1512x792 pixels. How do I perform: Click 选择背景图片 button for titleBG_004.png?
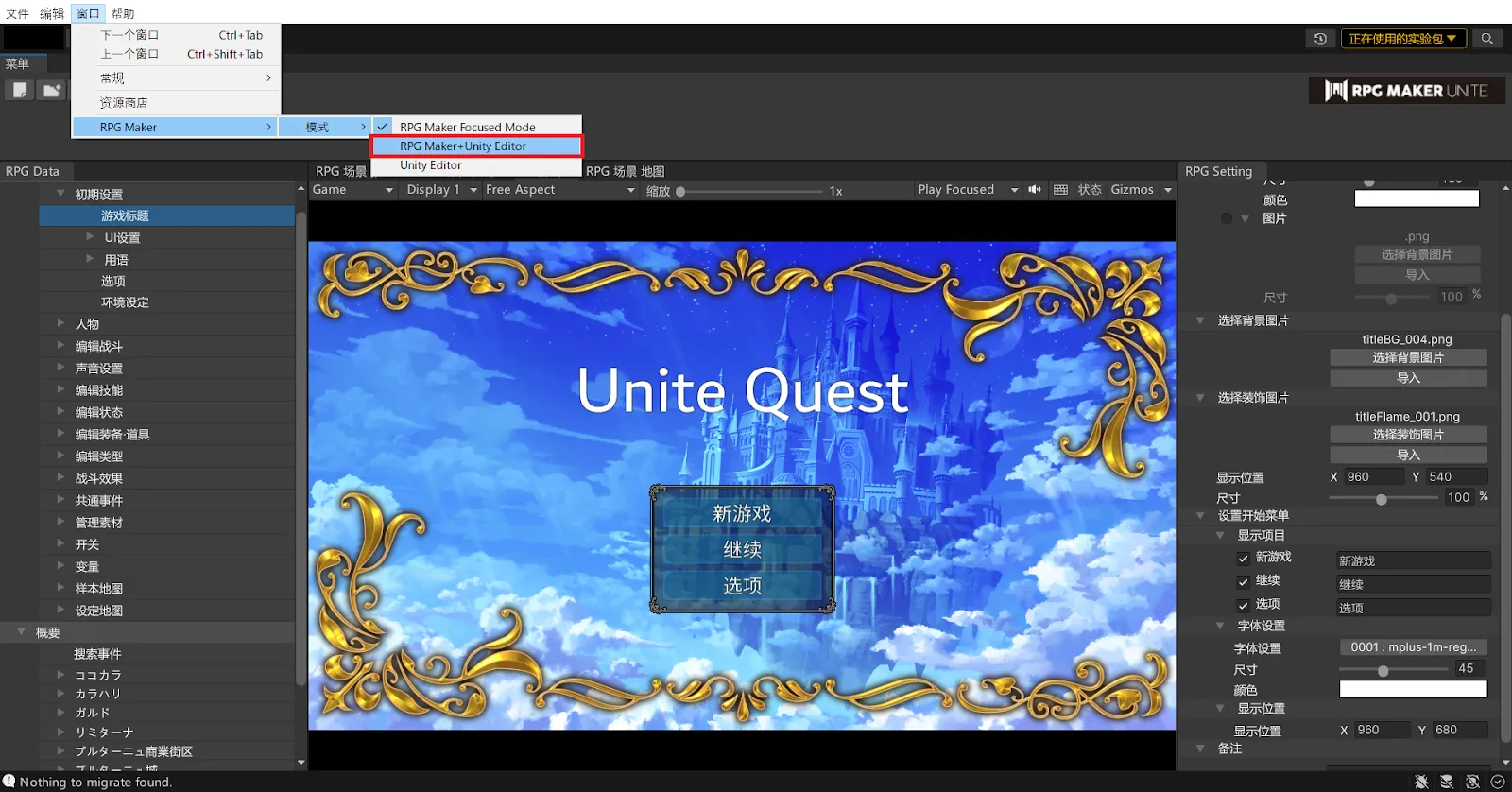[1407, 357]
